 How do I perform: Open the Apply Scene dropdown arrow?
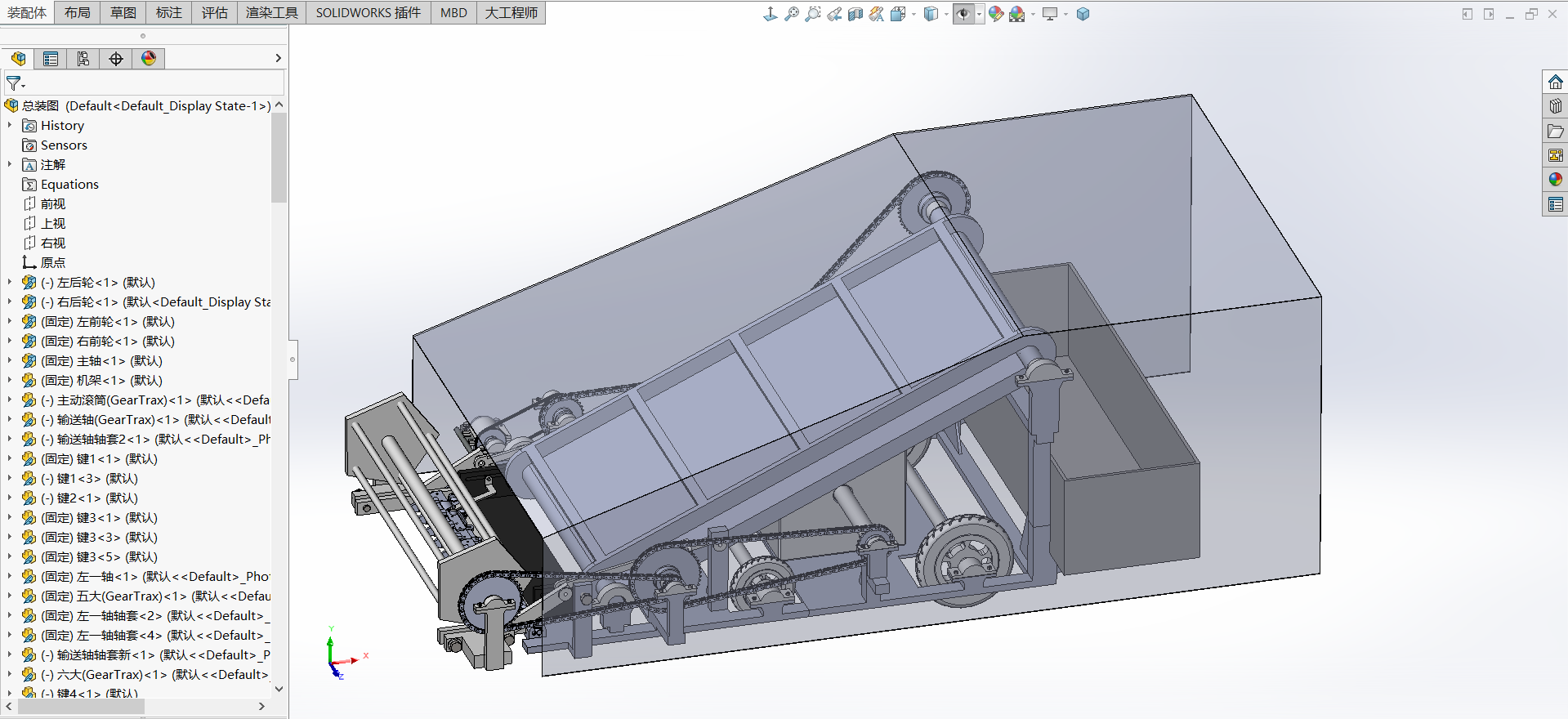1033,14
